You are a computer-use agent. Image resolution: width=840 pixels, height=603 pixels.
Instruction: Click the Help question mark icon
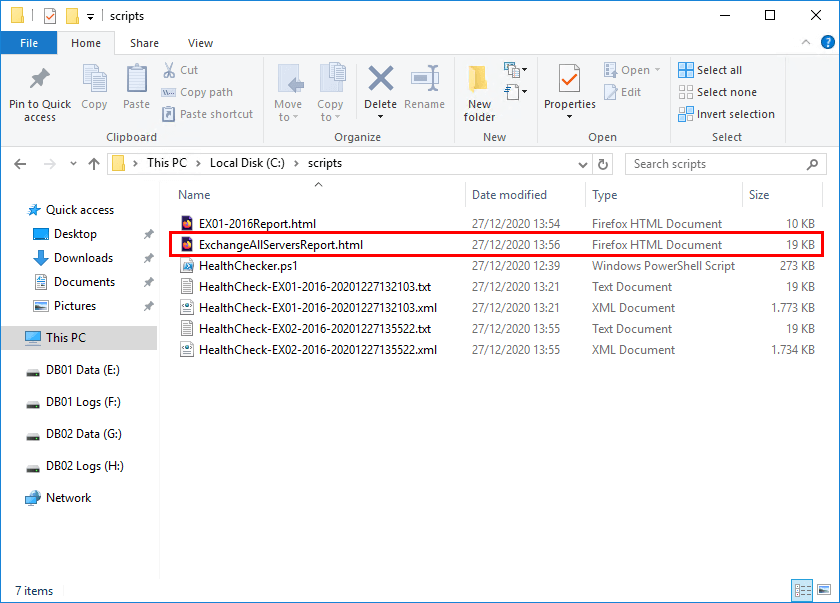pos(827,42)
